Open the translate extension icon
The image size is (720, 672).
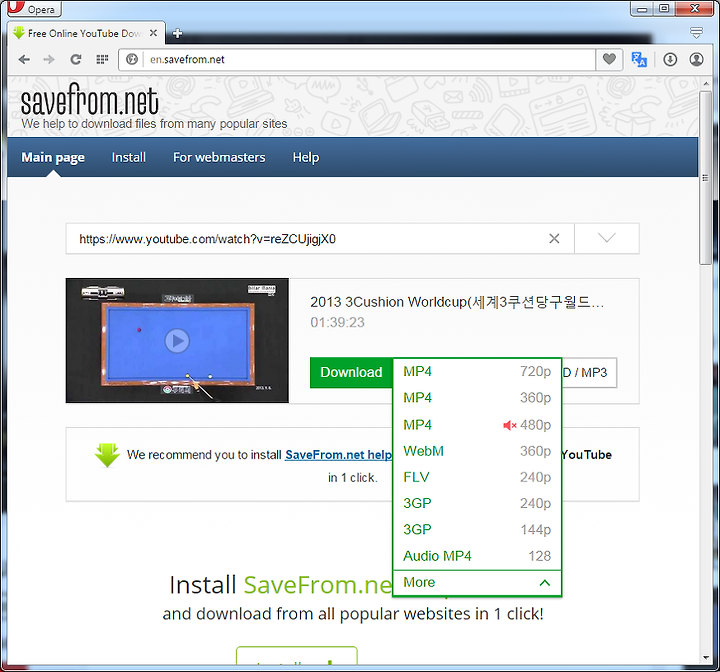coord(639,59)
